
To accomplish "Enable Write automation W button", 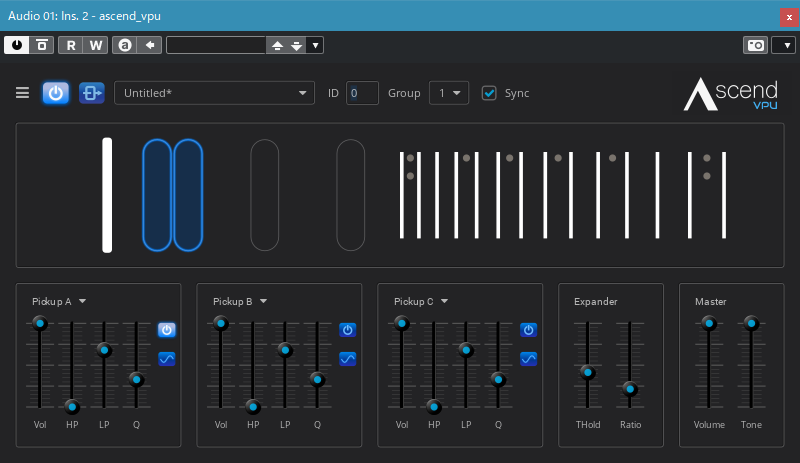I will click(95, 45).
